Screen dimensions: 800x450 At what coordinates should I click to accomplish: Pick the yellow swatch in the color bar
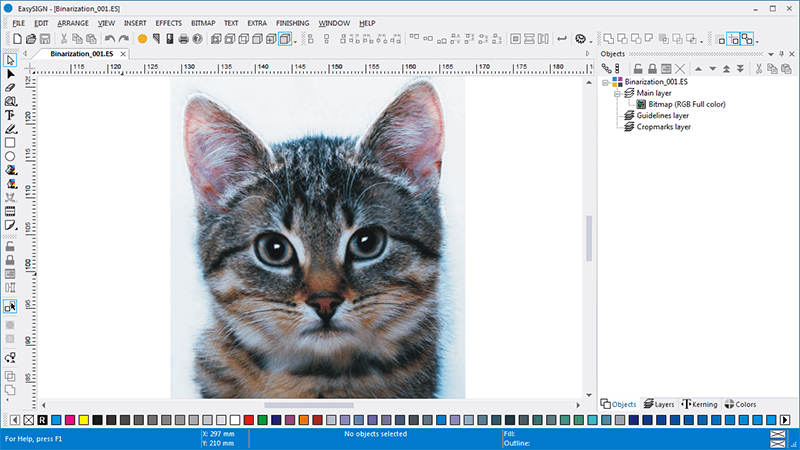pyautogui.click(x=84, y=420)
